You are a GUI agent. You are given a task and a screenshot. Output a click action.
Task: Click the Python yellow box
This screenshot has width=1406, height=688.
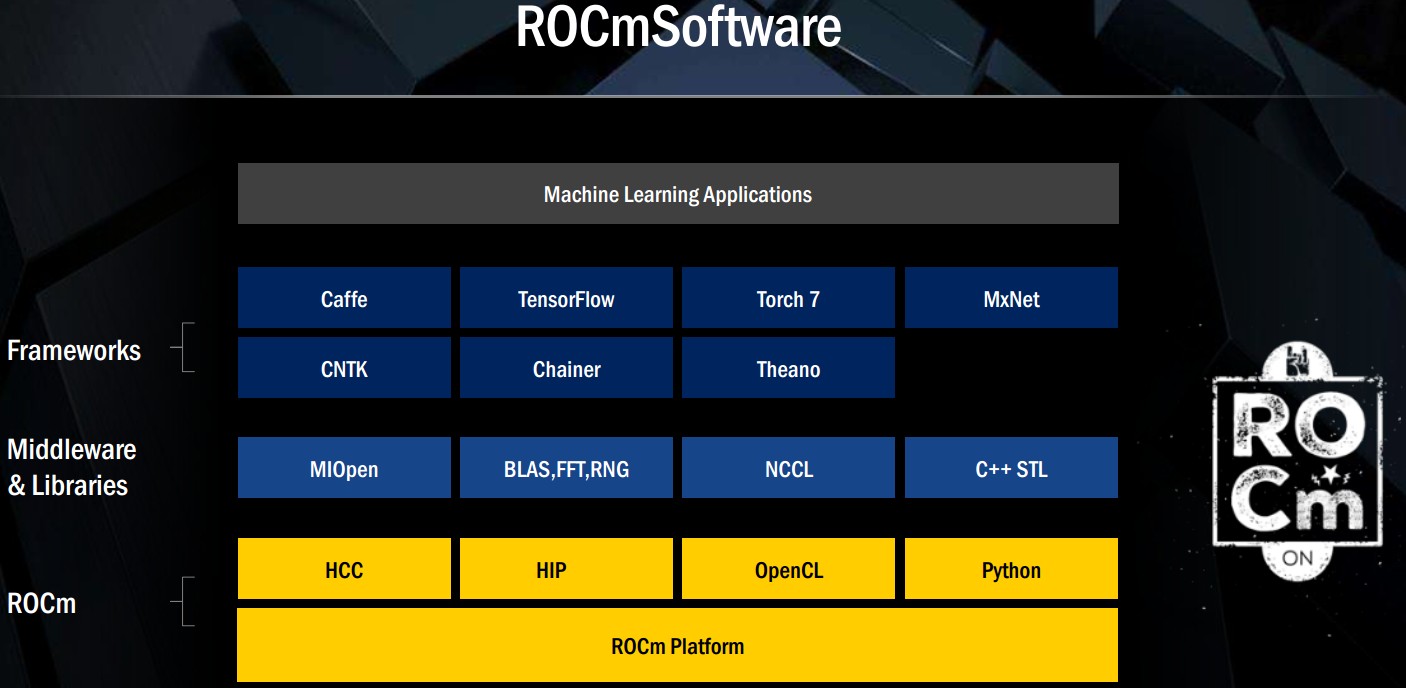click(1011, 569)
